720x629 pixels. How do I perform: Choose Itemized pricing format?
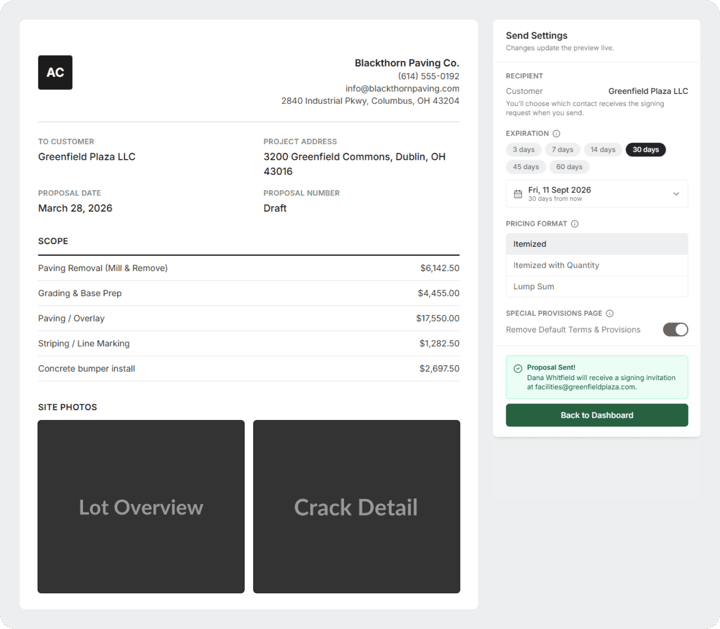596,244
